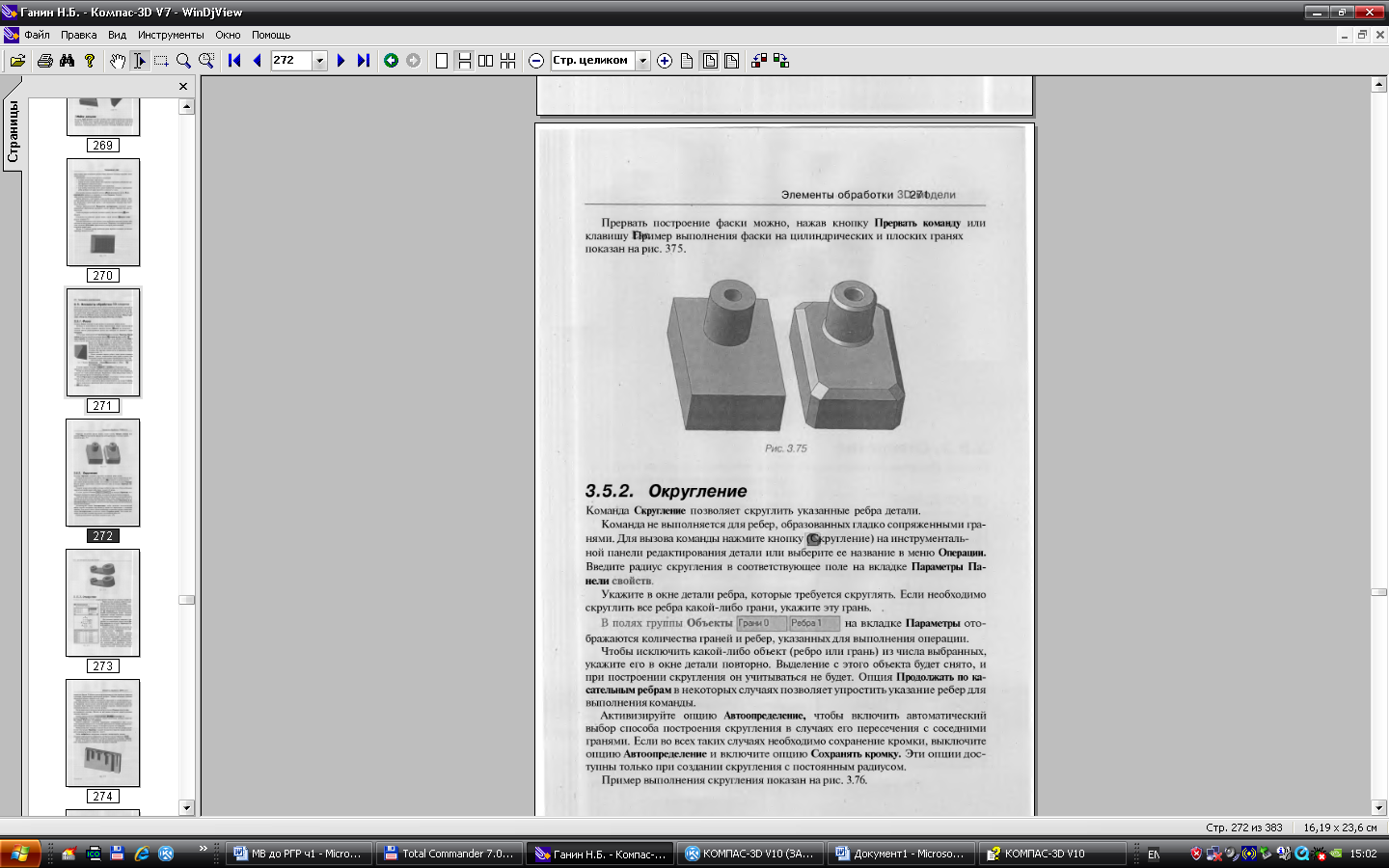1389x868 pixels.
Task: Select the text selection cursor tool
Action: coord(139,61)
